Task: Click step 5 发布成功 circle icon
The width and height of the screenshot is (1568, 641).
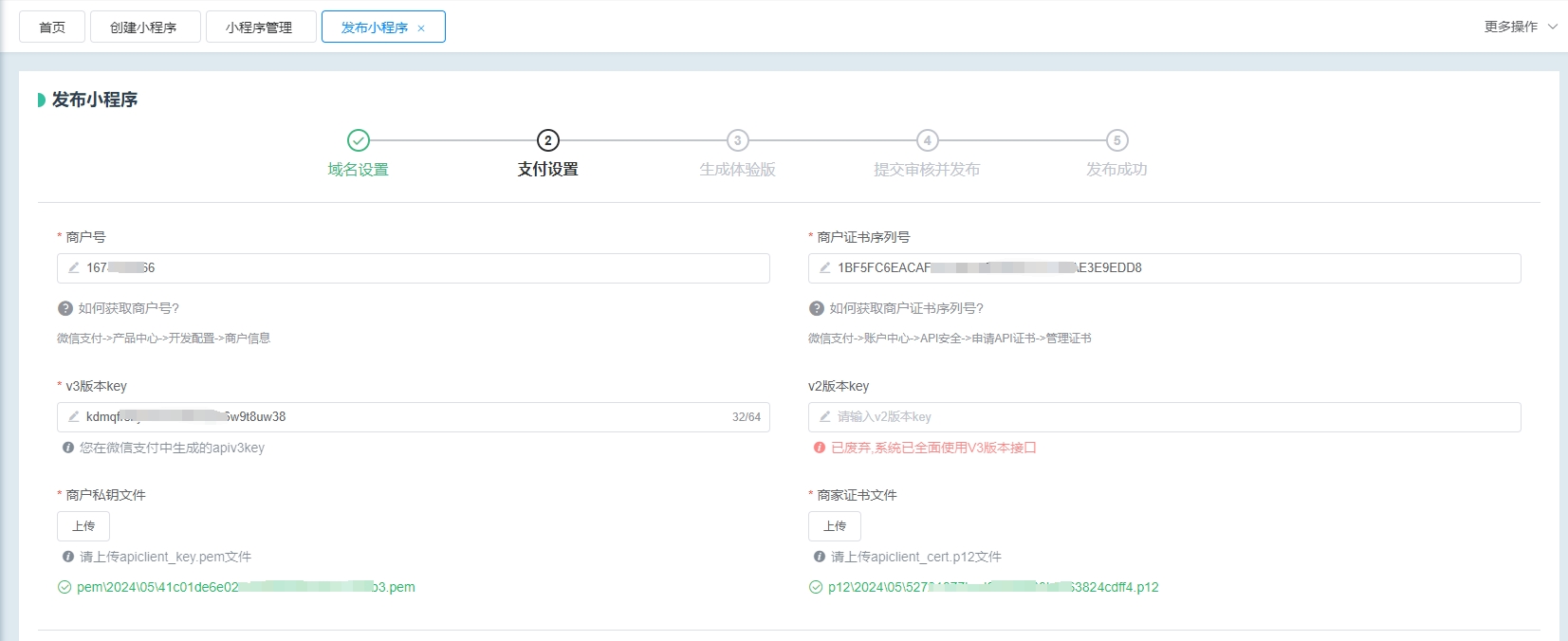Action: [x=1116, y=140]
